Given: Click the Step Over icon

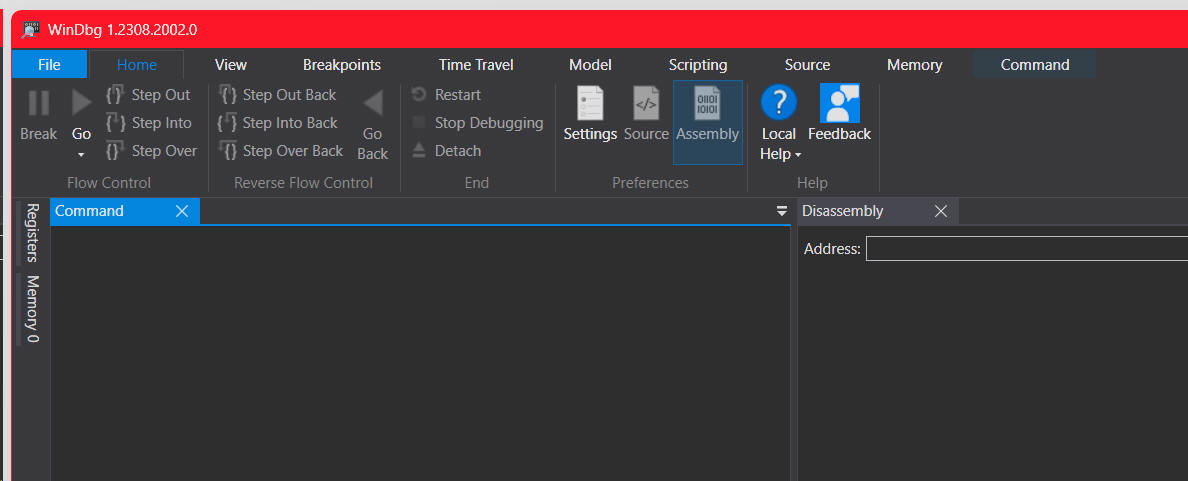Looking at the screenshot, I should (x=115, y=151).
